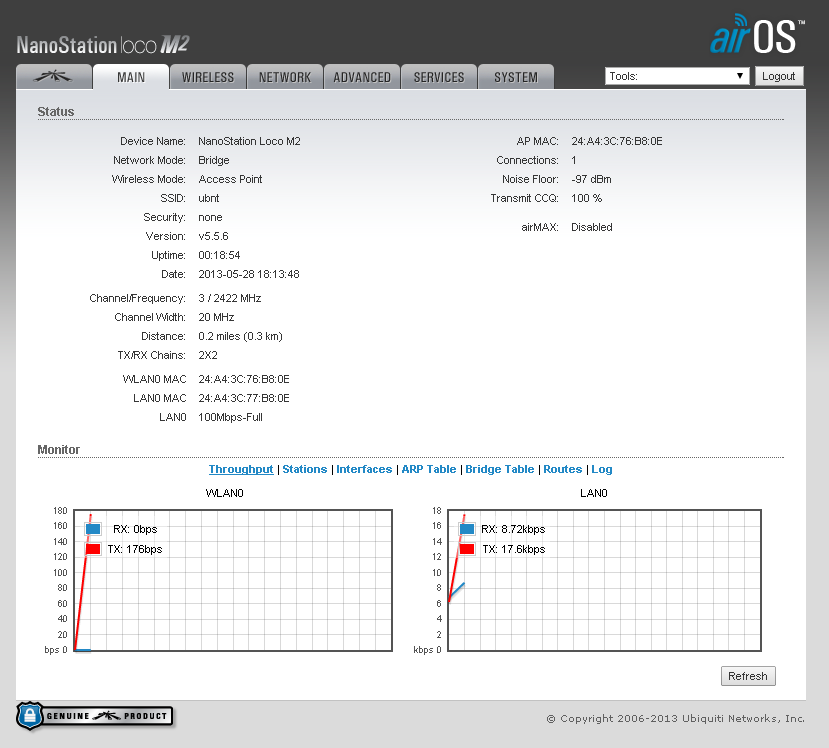The width and height of the screenshot is (829, 748).
Task: Click the airOS logo
Action: click(x=757, y=35)
